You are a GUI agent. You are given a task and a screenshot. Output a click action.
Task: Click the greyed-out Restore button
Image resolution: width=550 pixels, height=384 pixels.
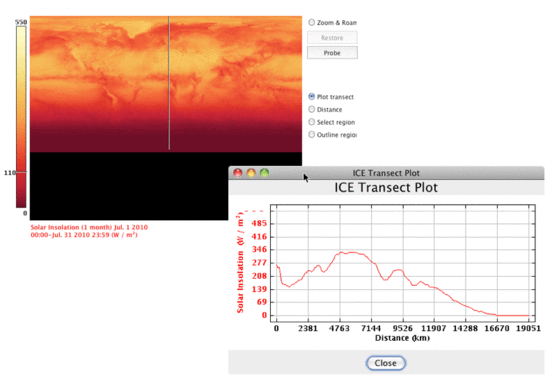pyautogui.click(x=332, y=38)
